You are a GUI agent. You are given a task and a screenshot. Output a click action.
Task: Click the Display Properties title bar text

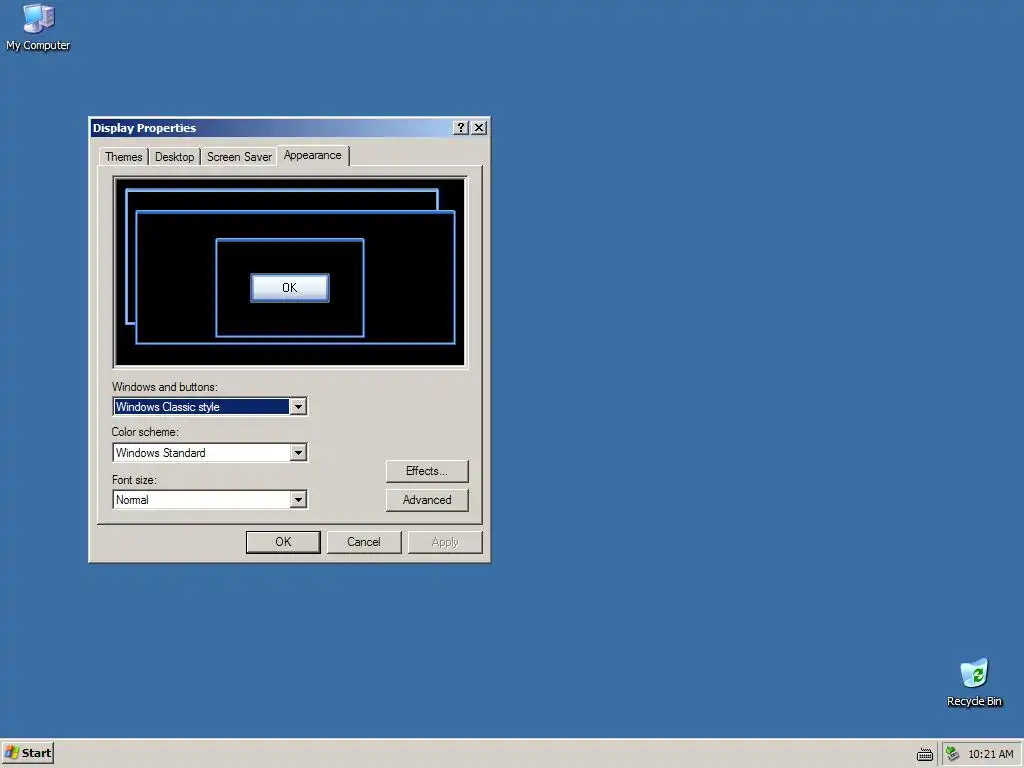point(144,128)
